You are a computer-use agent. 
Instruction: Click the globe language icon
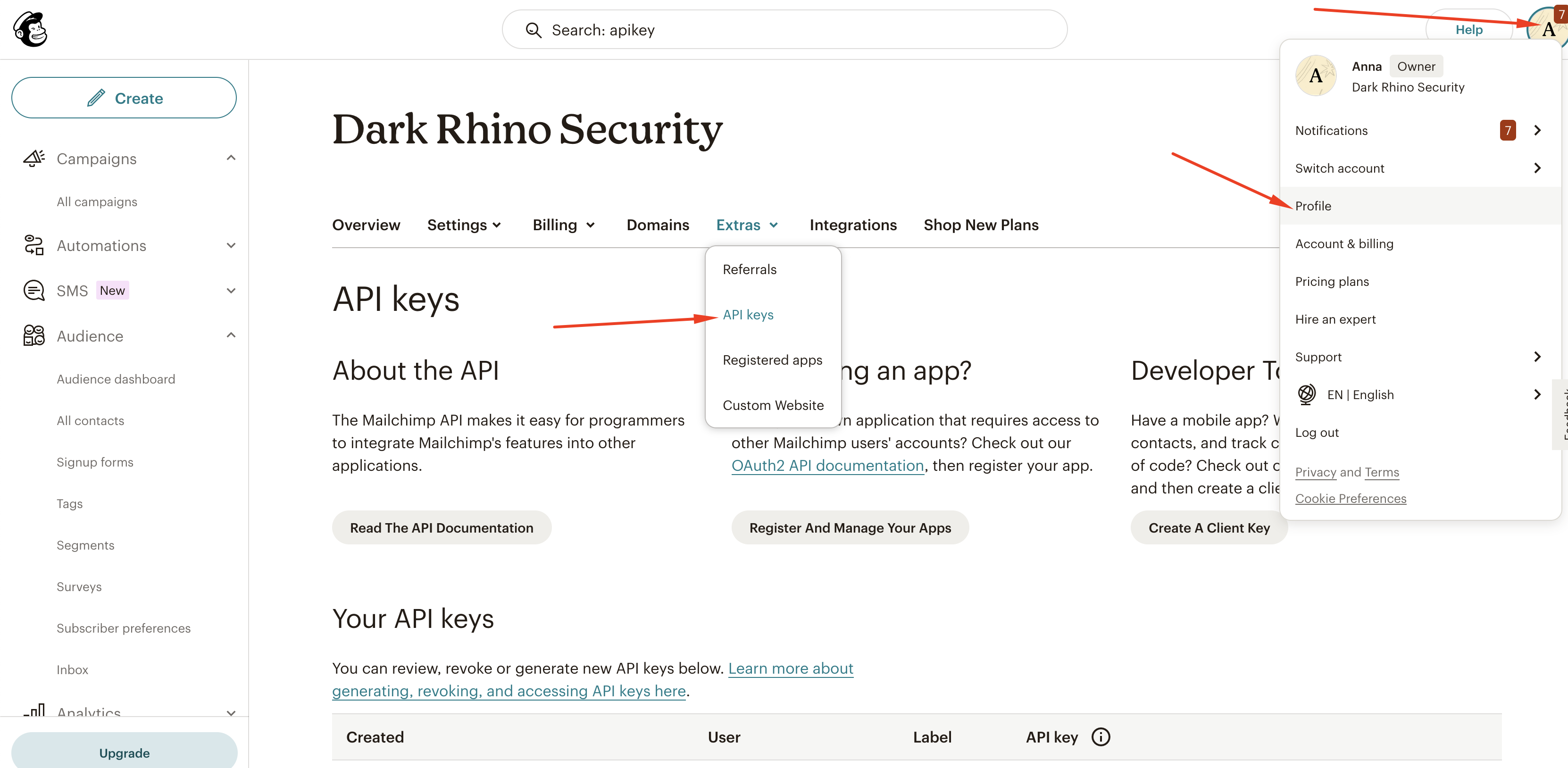coord(1306,394)
